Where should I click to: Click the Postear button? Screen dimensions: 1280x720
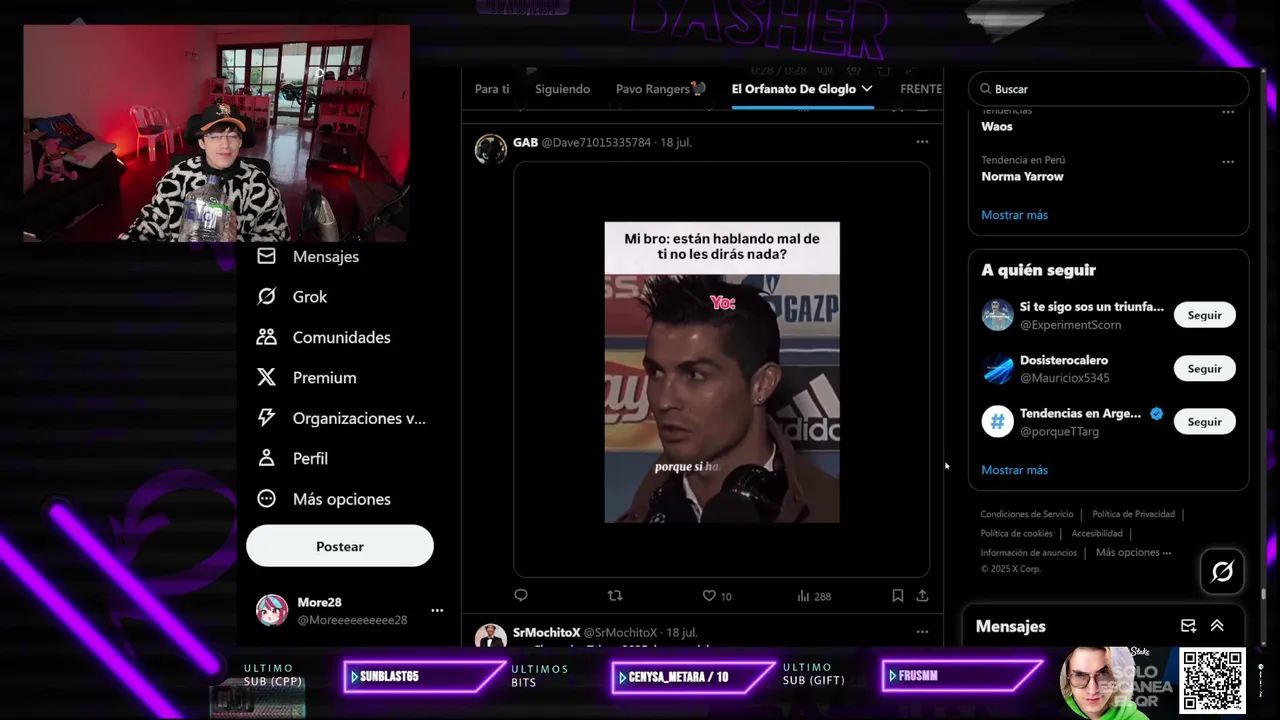coord(340,547)
